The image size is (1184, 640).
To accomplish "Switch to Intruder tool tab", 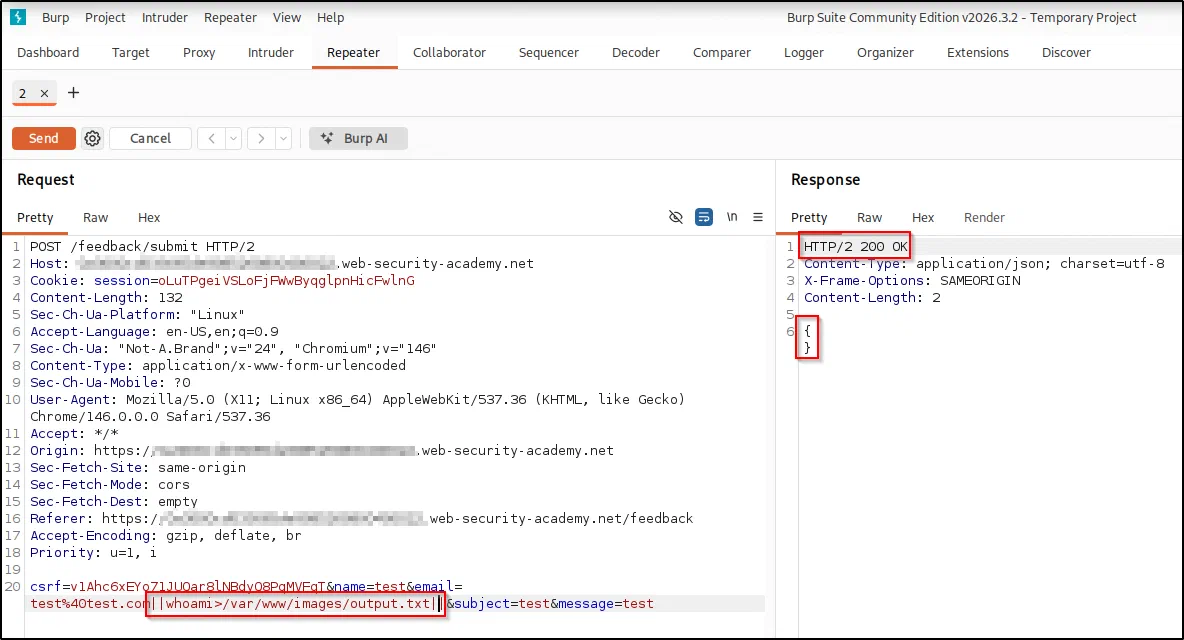I will [270, 52].
